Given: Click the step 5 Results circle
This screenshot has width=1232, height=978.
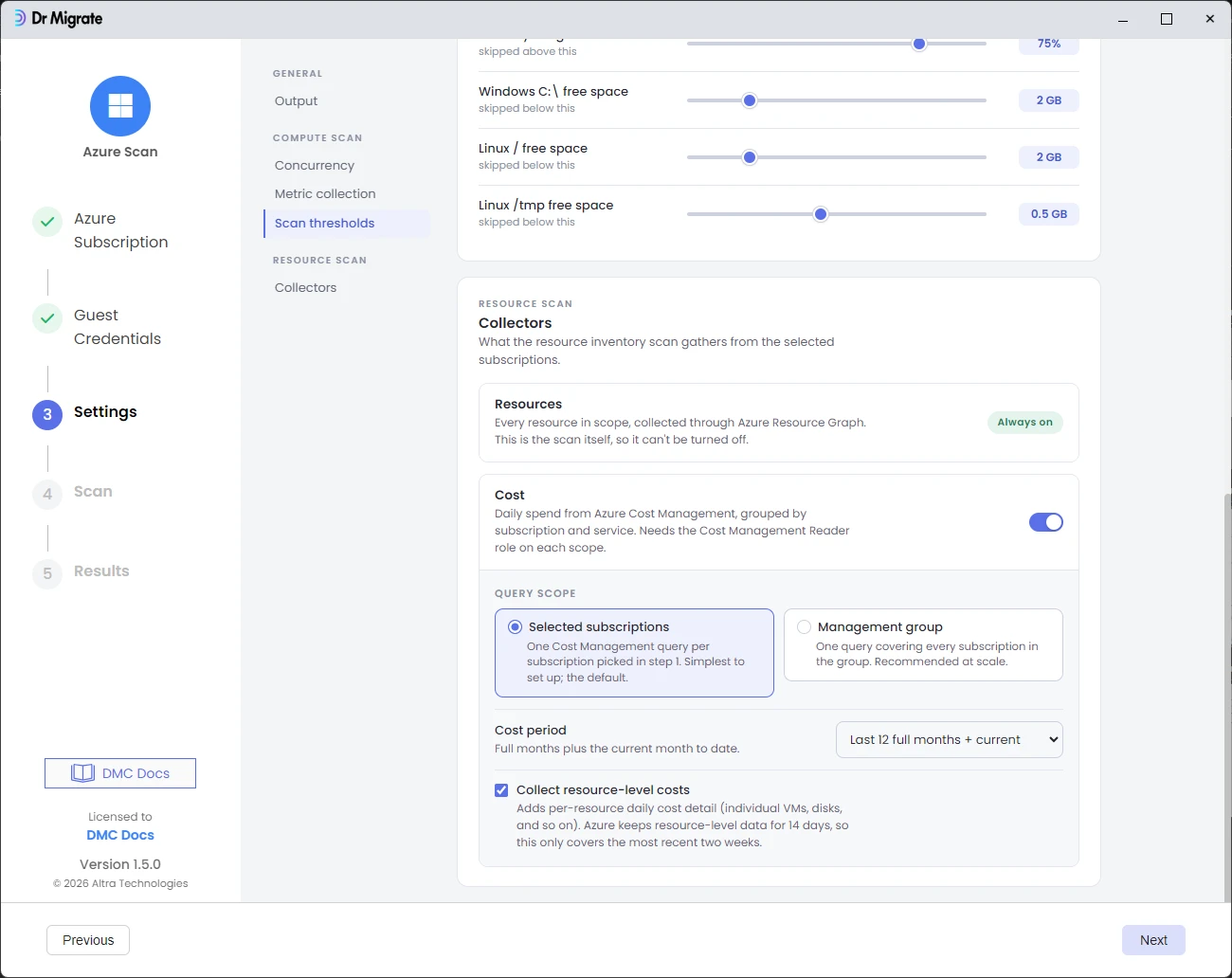Looking at the screenshot, I should point(47,574).
